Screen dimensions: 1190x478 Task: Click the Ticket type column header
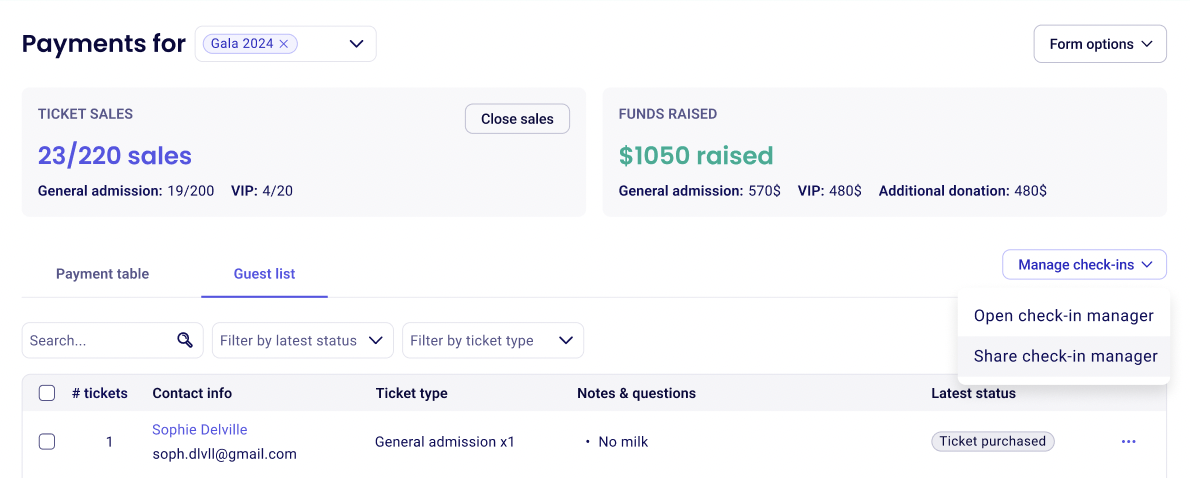[411, 393]
